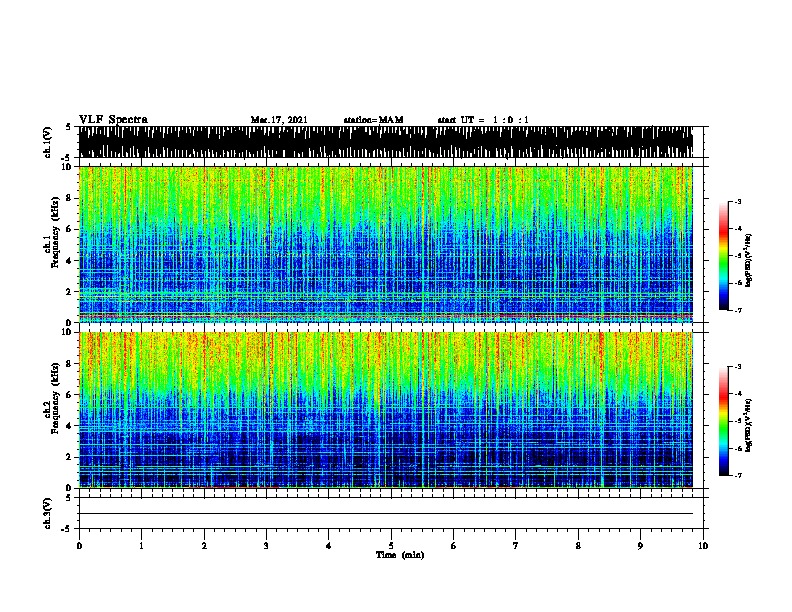Screen dimensions: 792x612
Task: Click the 'ch.1(V)' axis label
Action: [x=48, y=142]
